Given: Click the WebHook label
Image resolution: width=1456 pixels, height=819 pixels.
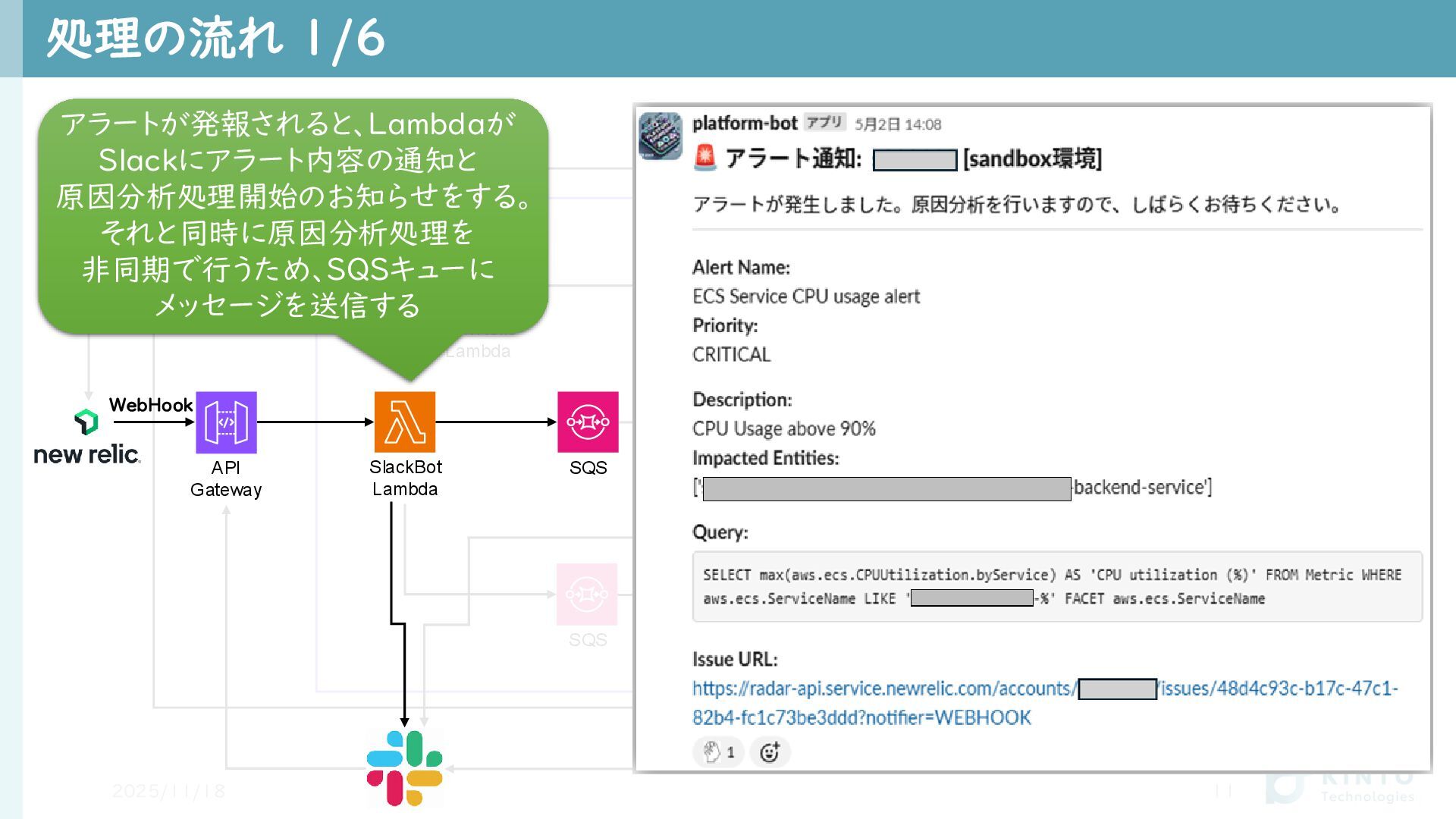Looking at the screenshot, I should (x=150, y=405).
